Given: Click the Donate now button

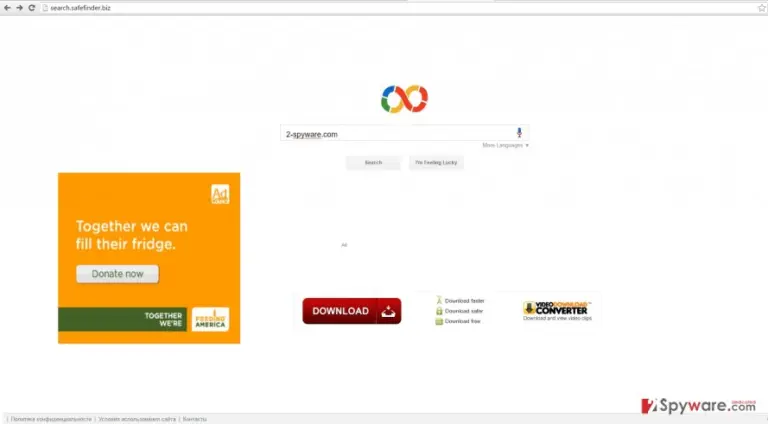Looking at the screenshot, I should [118, 274].
